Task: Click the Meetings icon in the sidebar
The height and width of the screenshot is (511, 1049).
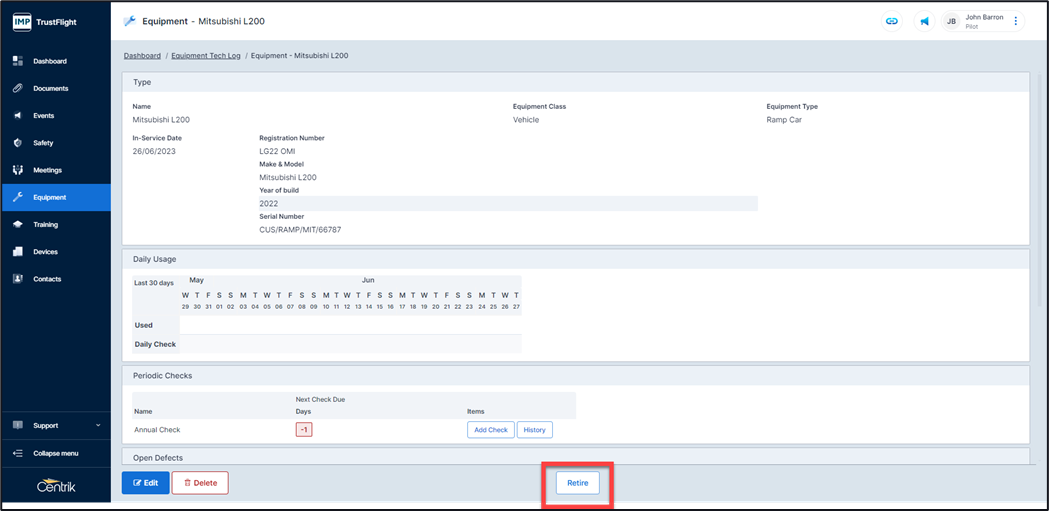Action: pos(18,170)
